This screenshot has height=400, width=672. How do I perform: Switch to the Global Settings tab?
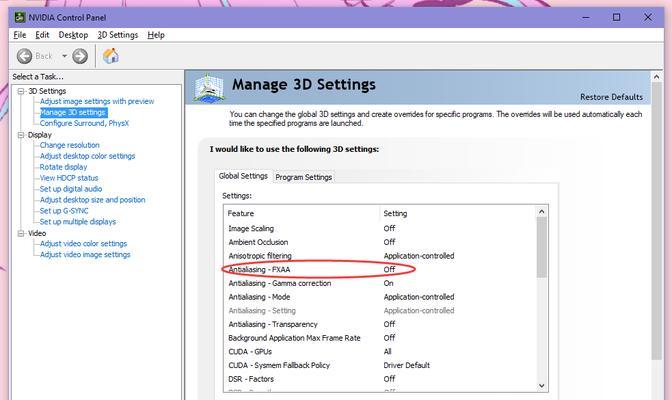point(243,176)
